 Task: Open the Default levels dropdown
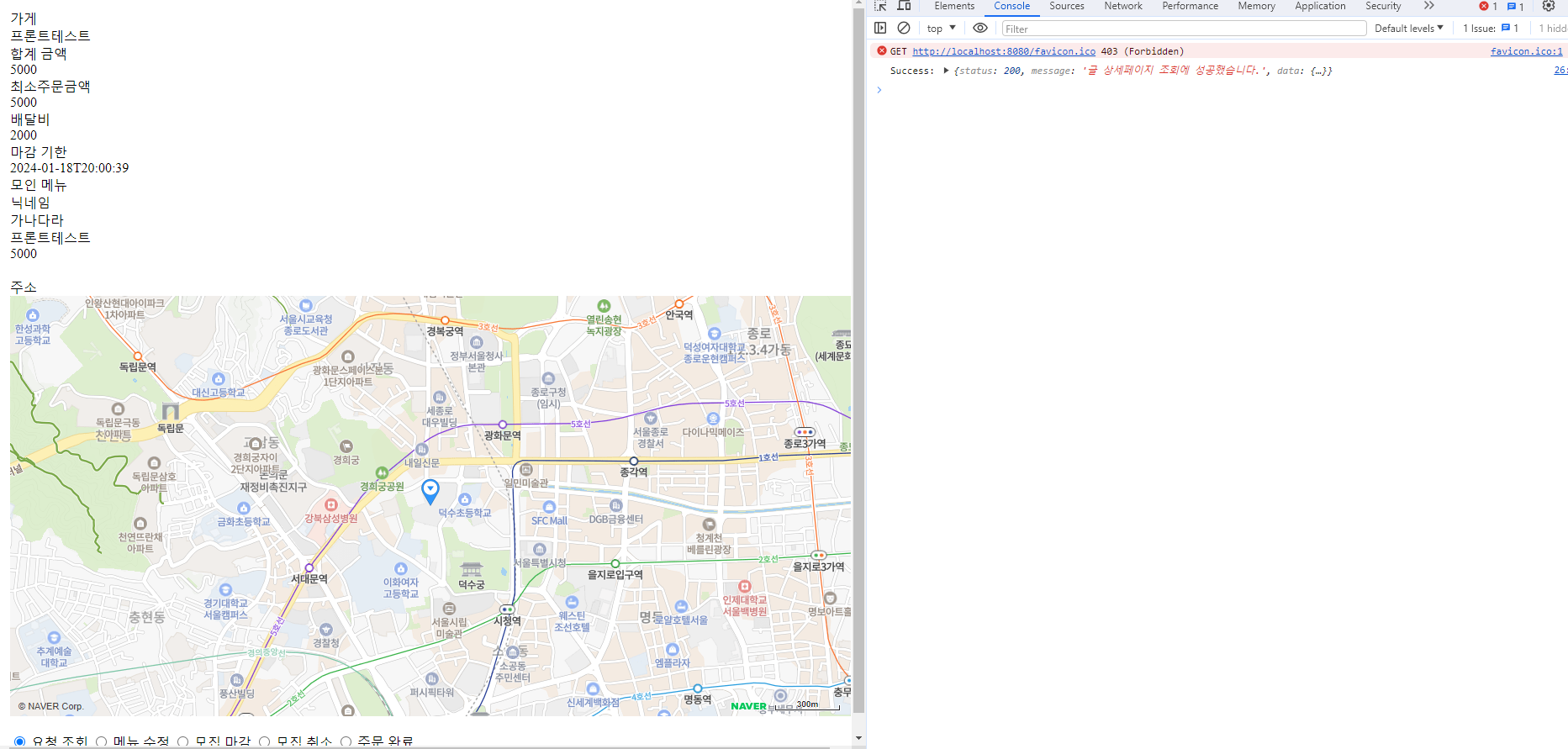click(x=1409, y=28)
